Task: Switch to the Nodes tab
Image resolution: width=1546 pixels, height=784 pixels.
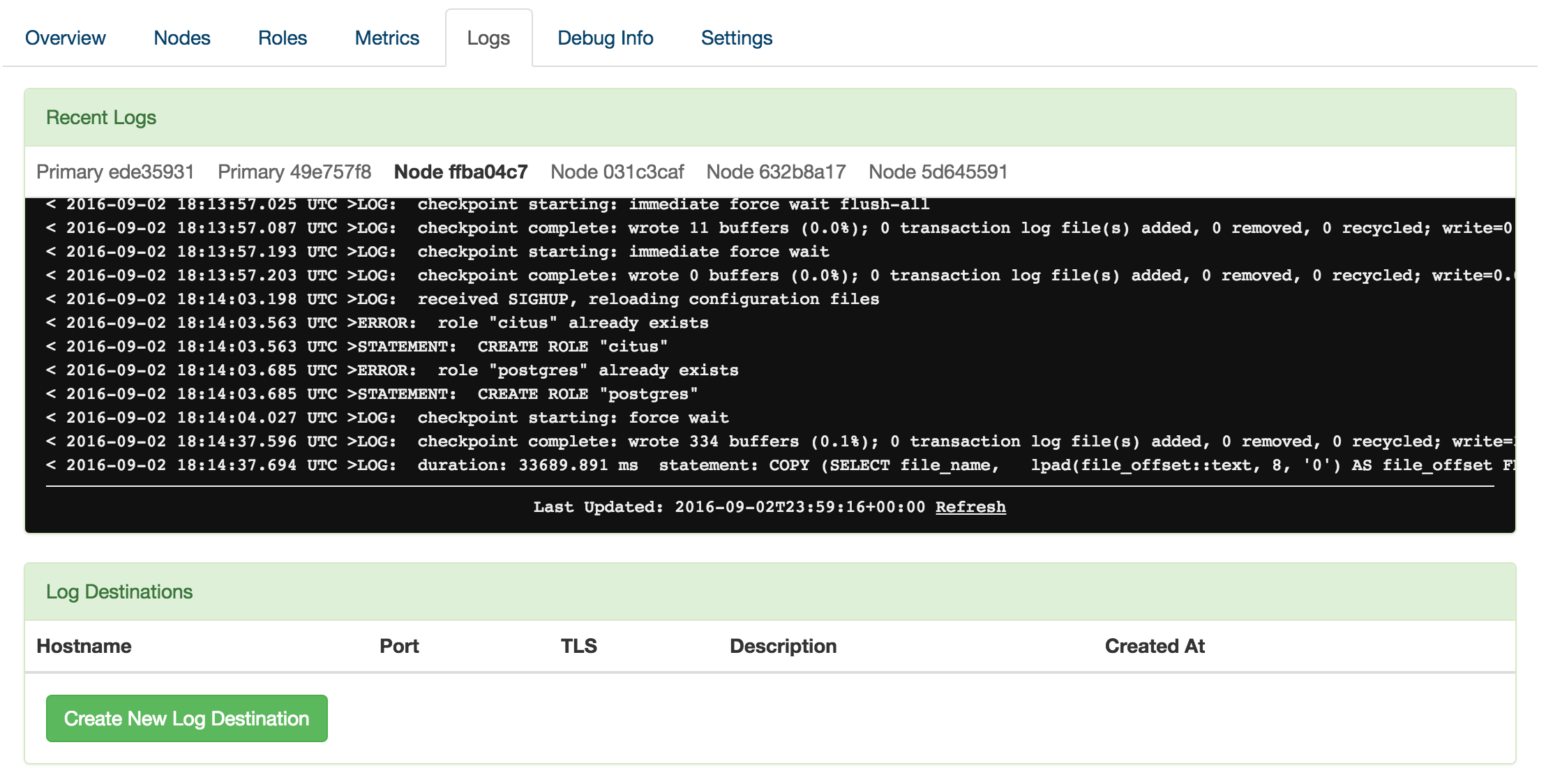Action: (181, 38)
